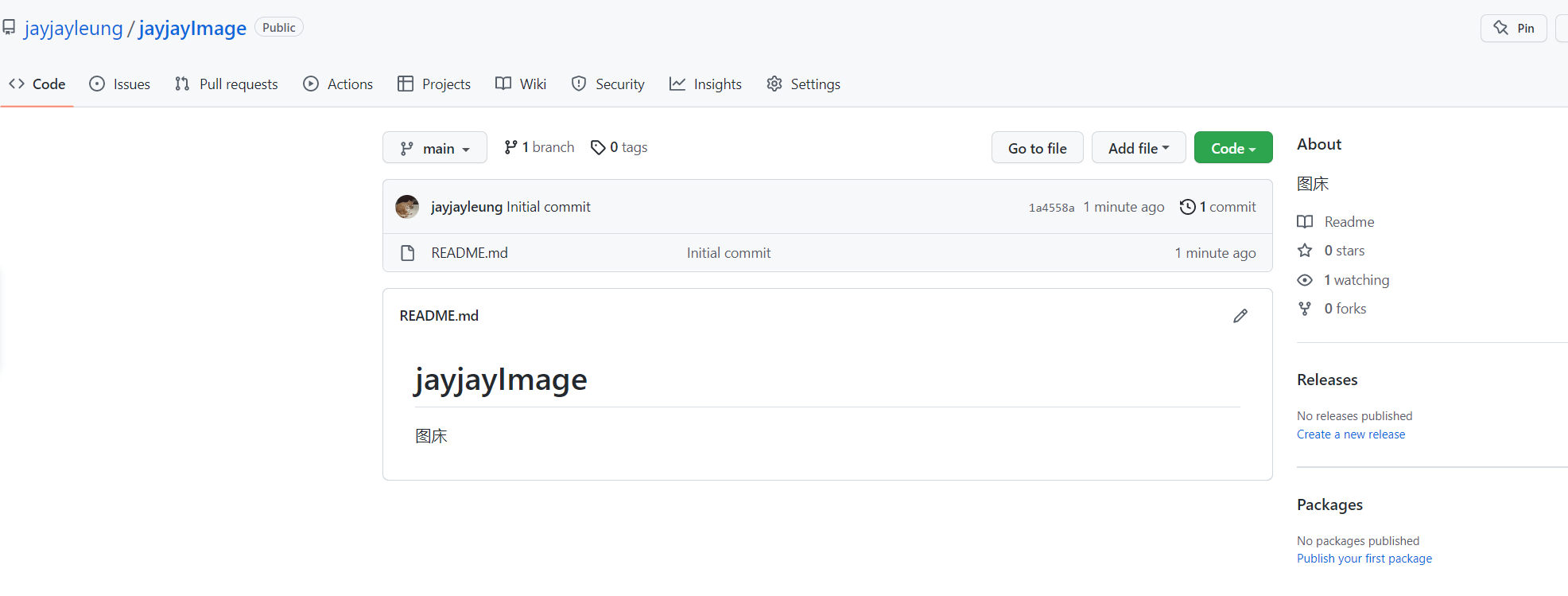The width and height of the screenshot is (1568, 596).
Task: Click the commit history clock icon
Action: [1187, 207]
